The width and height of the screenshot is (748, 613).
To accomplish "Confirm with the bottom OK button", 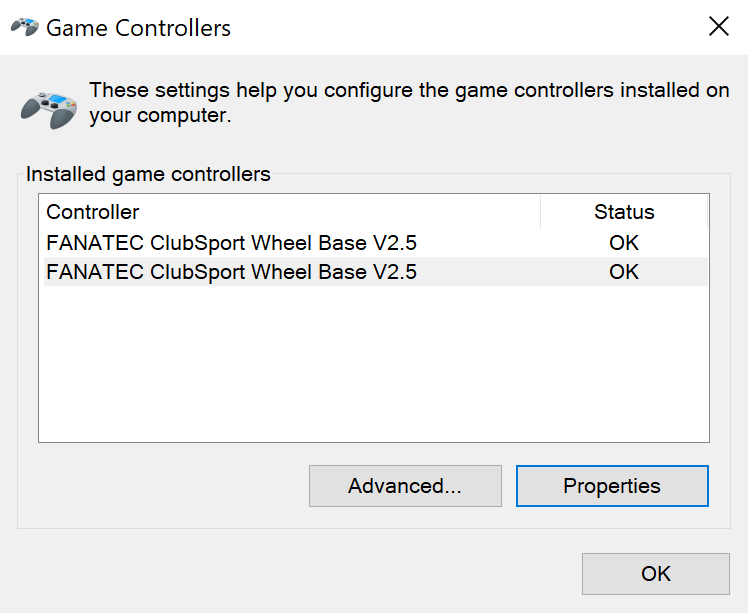I will tap(655, 573).
